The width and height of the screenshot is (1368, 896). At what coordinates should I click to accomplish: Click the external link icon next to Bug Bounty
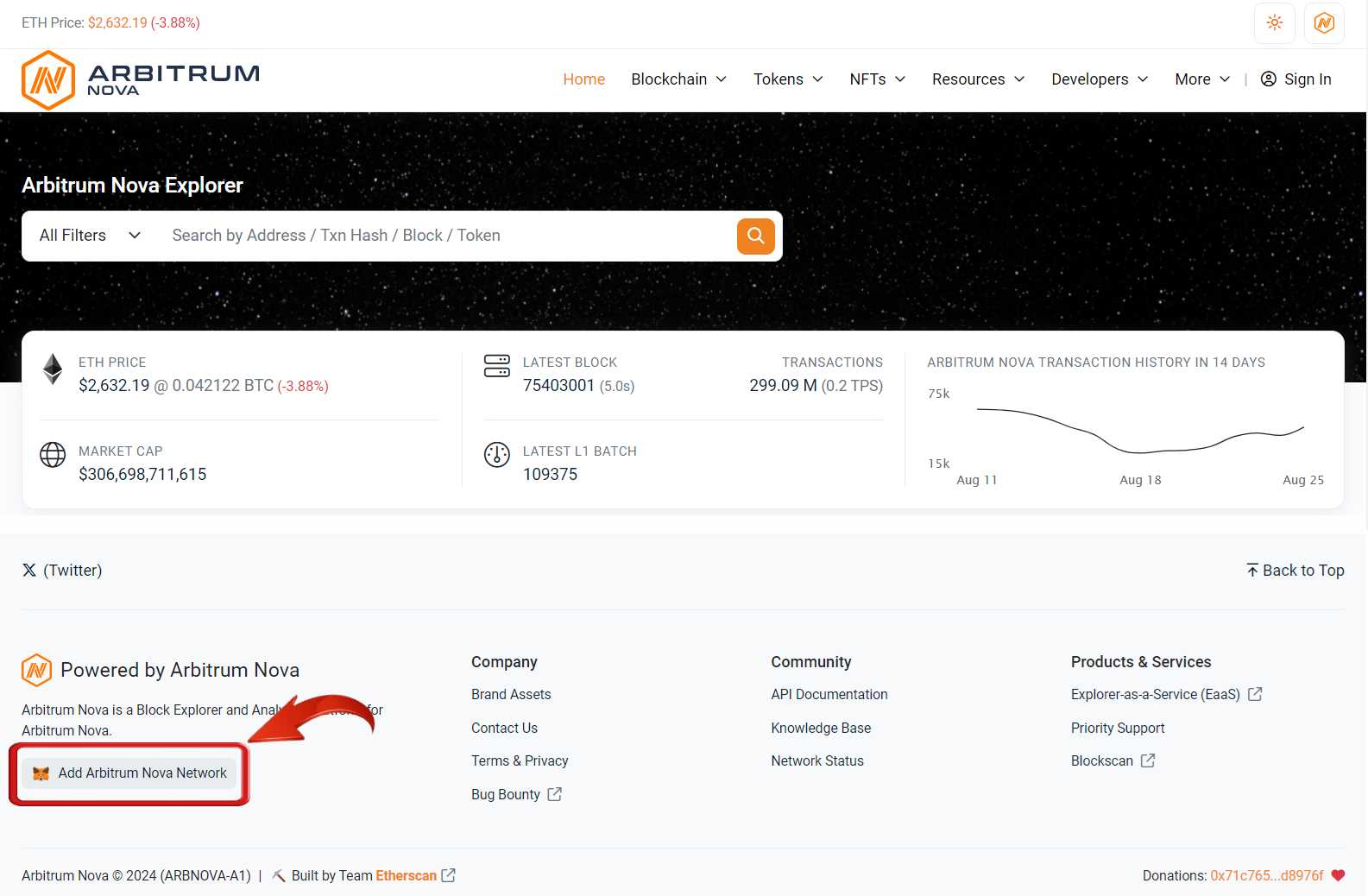[x=555, y=794]
